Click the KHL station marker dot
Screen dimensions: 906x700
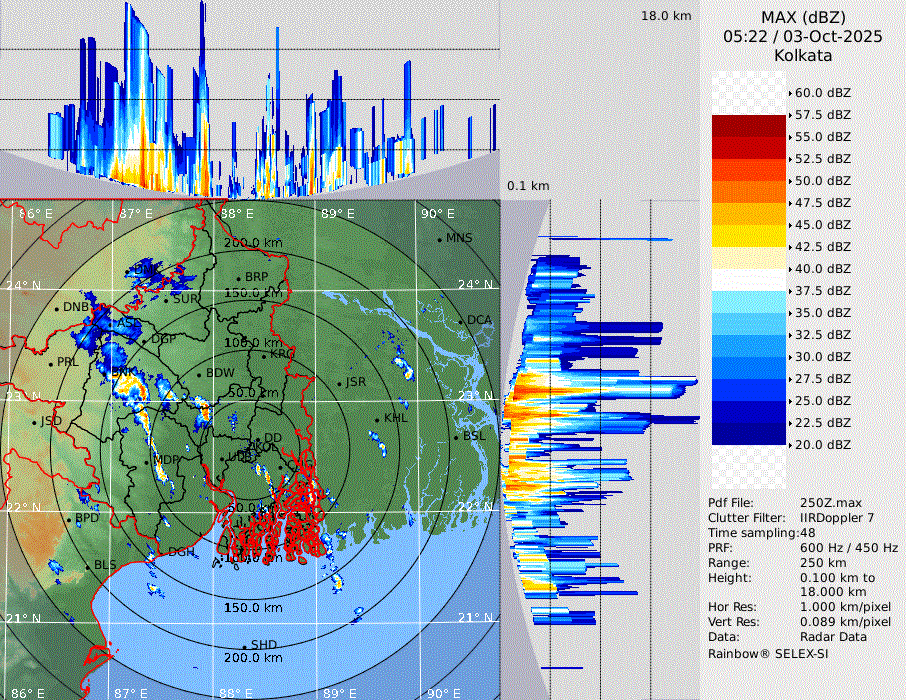377,420
